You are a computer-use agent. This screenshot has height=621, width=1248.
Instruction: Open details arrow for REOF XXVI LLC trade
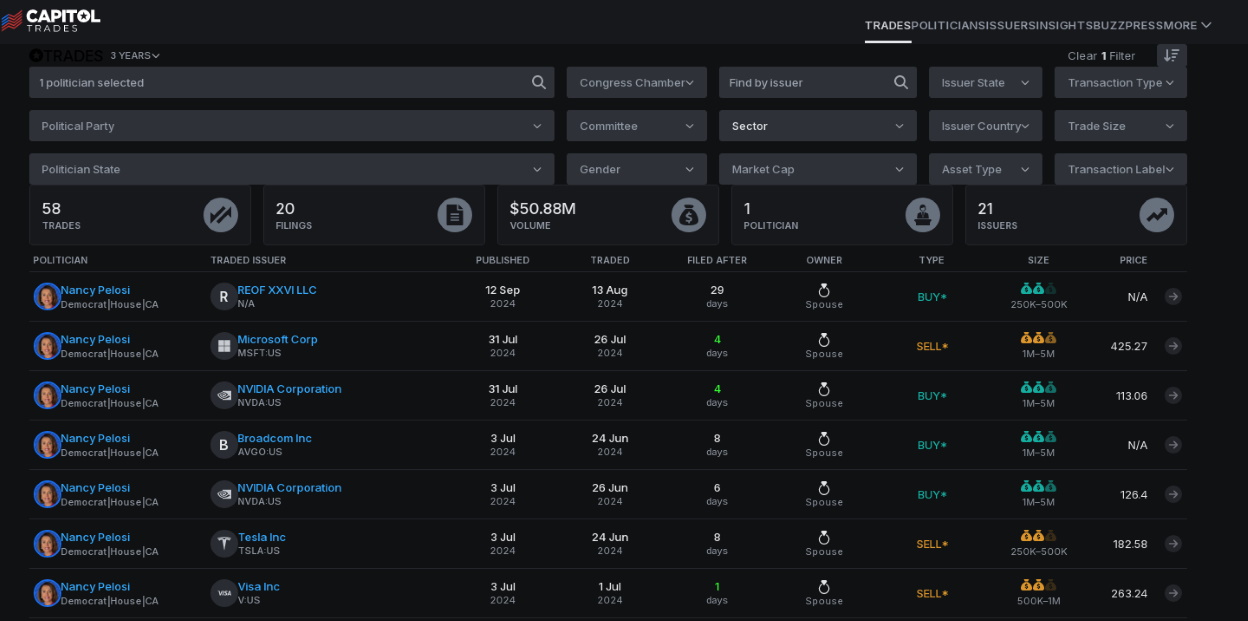[1173, 296]
